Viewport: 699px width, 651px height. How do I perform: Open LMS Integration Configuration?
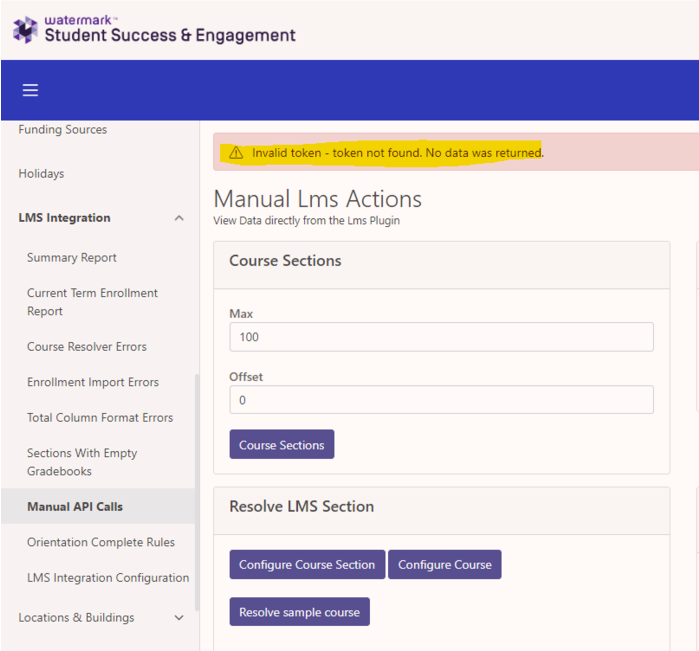[x=108, y=577]
